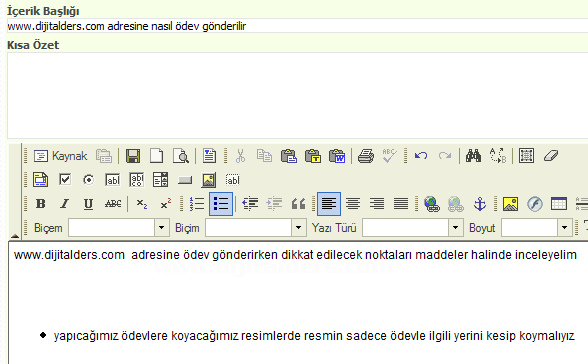Viewport: 588px width, 364px height.
Task: Click the Preview magnifier page icon
Action: tap(181, 156)
